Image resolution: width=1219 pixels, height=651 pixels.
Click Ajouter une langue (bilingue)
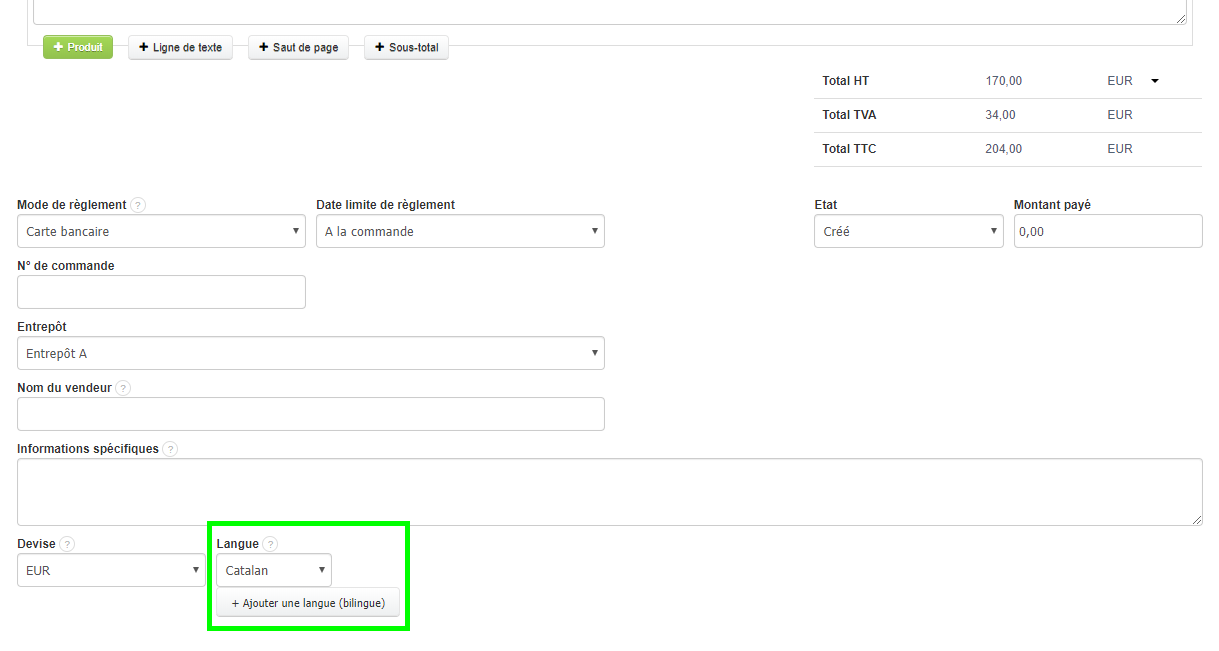click(308, 603)
